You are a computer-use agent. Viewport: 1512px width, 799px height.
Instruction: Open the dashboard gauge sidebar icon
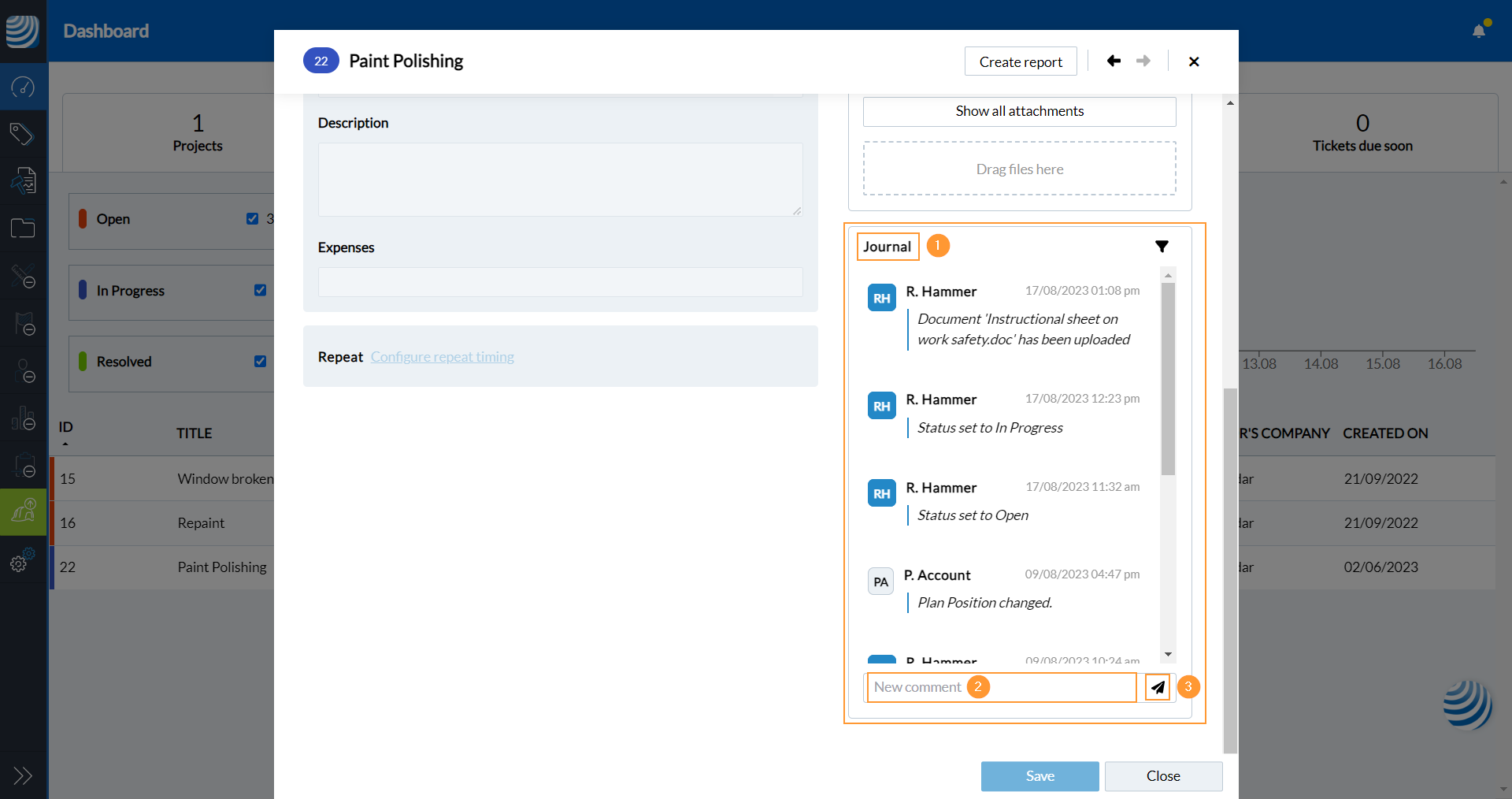point(23,87)
